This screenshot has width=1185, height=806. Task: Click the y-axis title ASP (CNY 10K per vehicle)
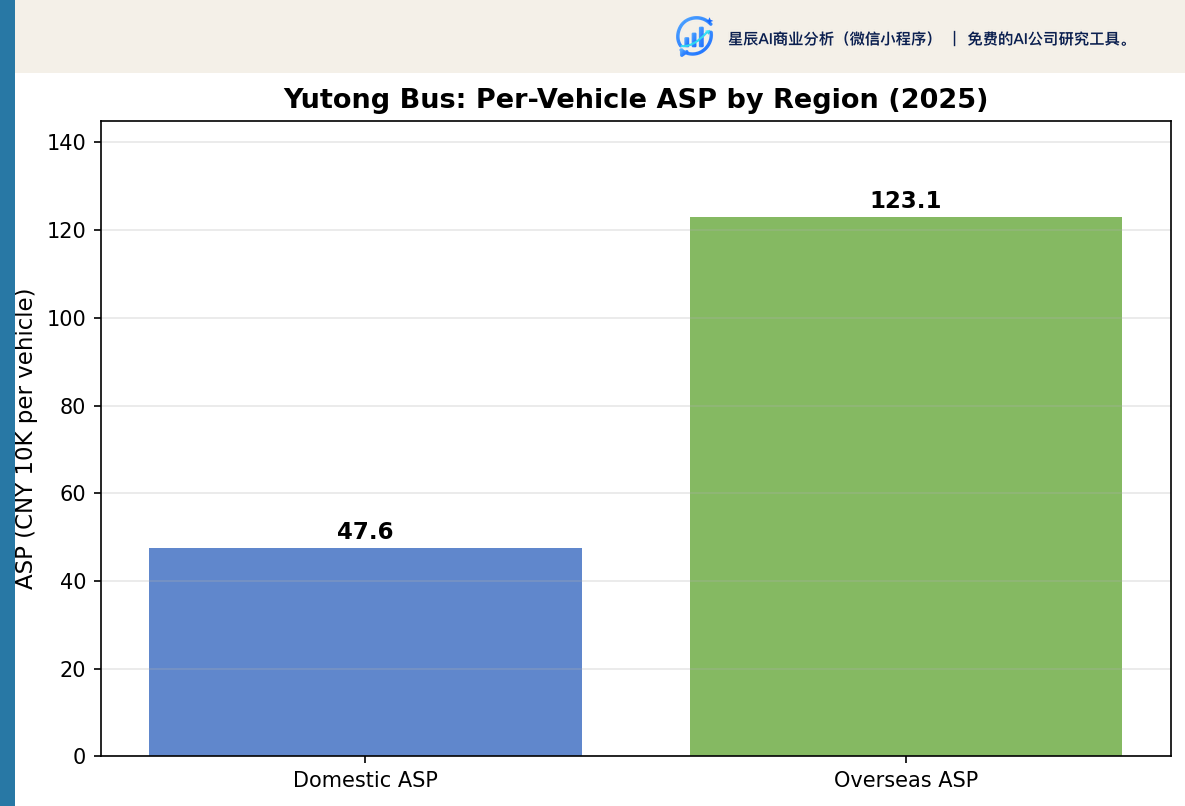(x=24, y=439)
